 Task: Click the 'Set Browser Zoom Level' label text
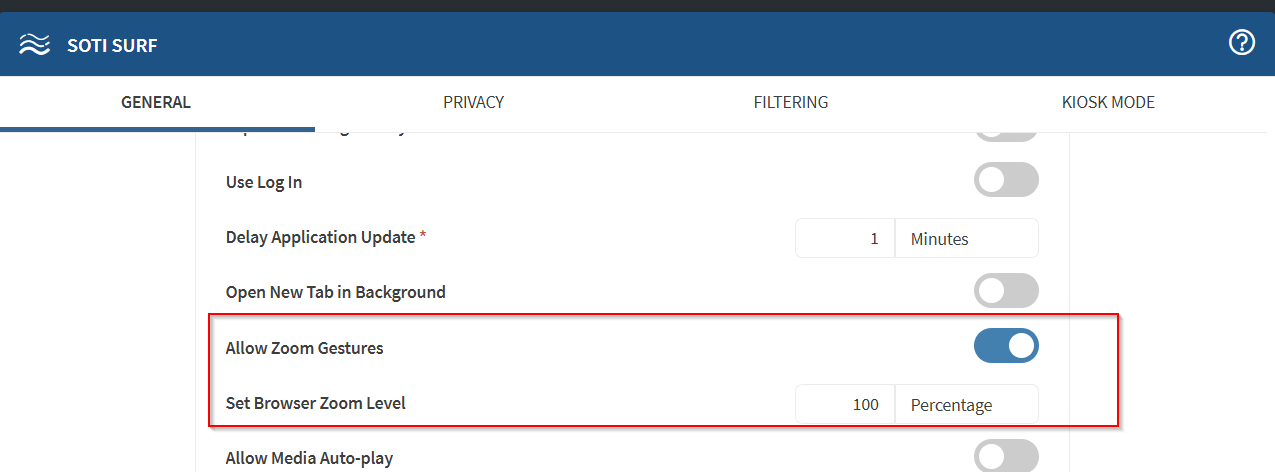(x=316, y=404)
